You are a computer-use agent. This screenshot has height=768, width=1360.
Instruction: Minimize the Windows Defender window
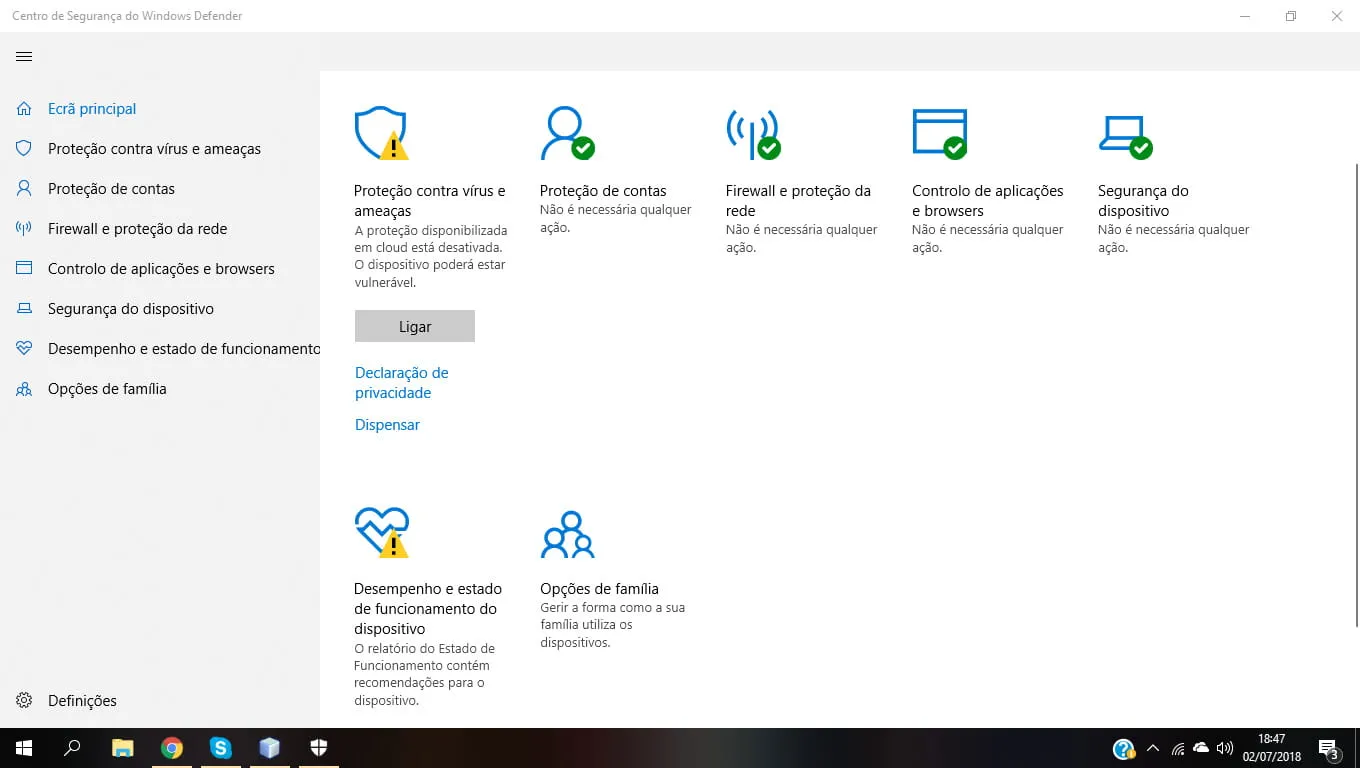pos(1245,16)
